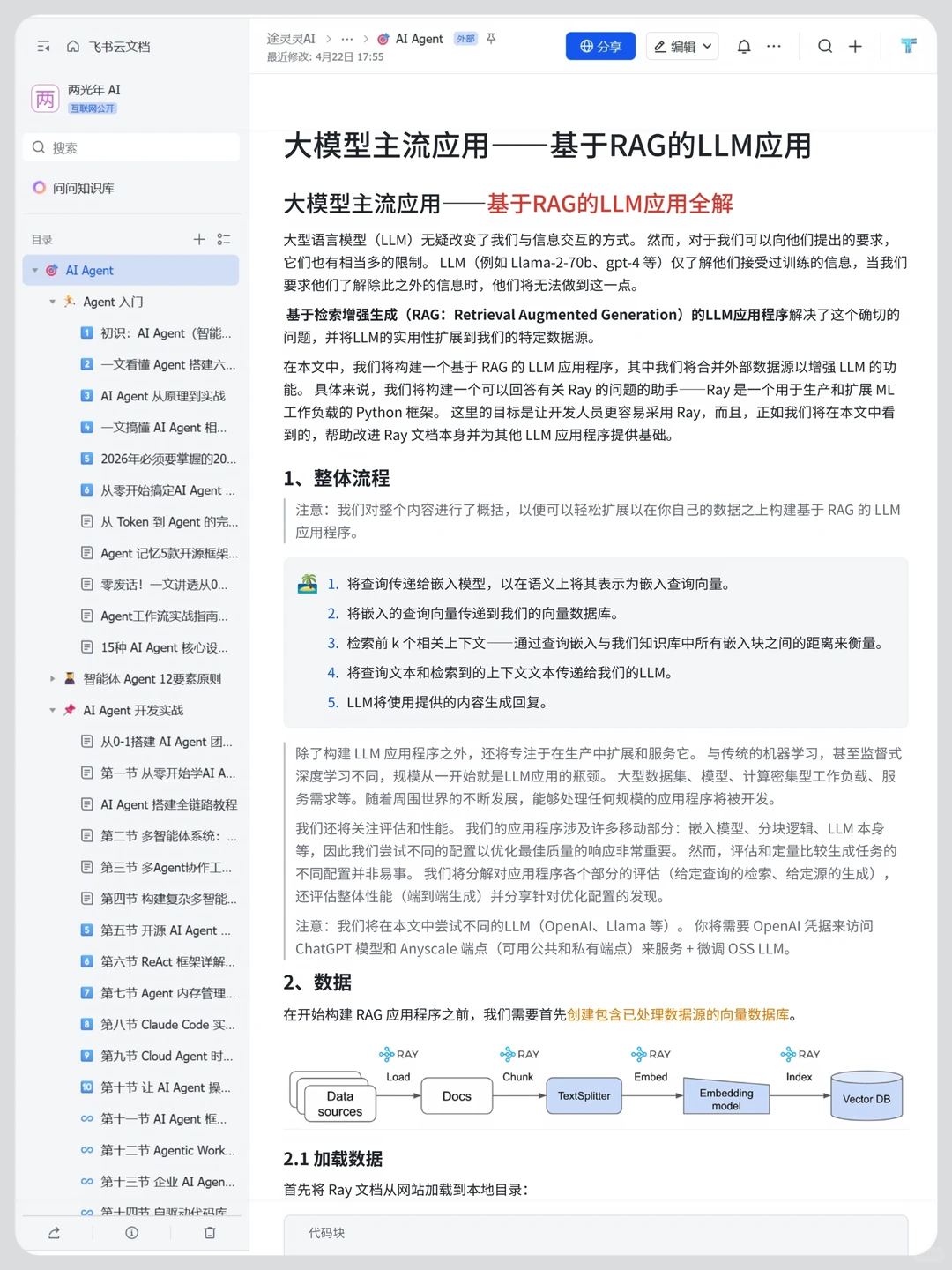
Task: Open 第二节 多智能体系统 document
Action: click(x=159, y=836)
